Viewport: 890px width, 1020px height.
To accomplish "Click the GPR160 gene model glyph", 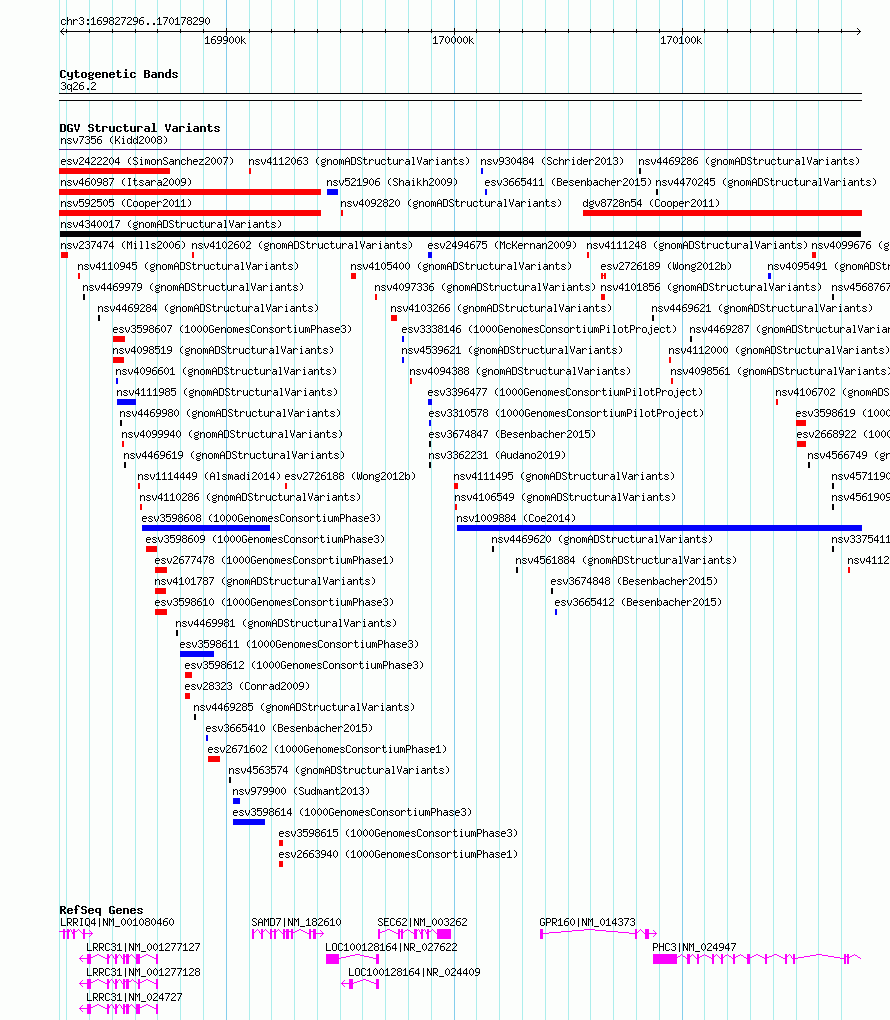I will [599, 933].
